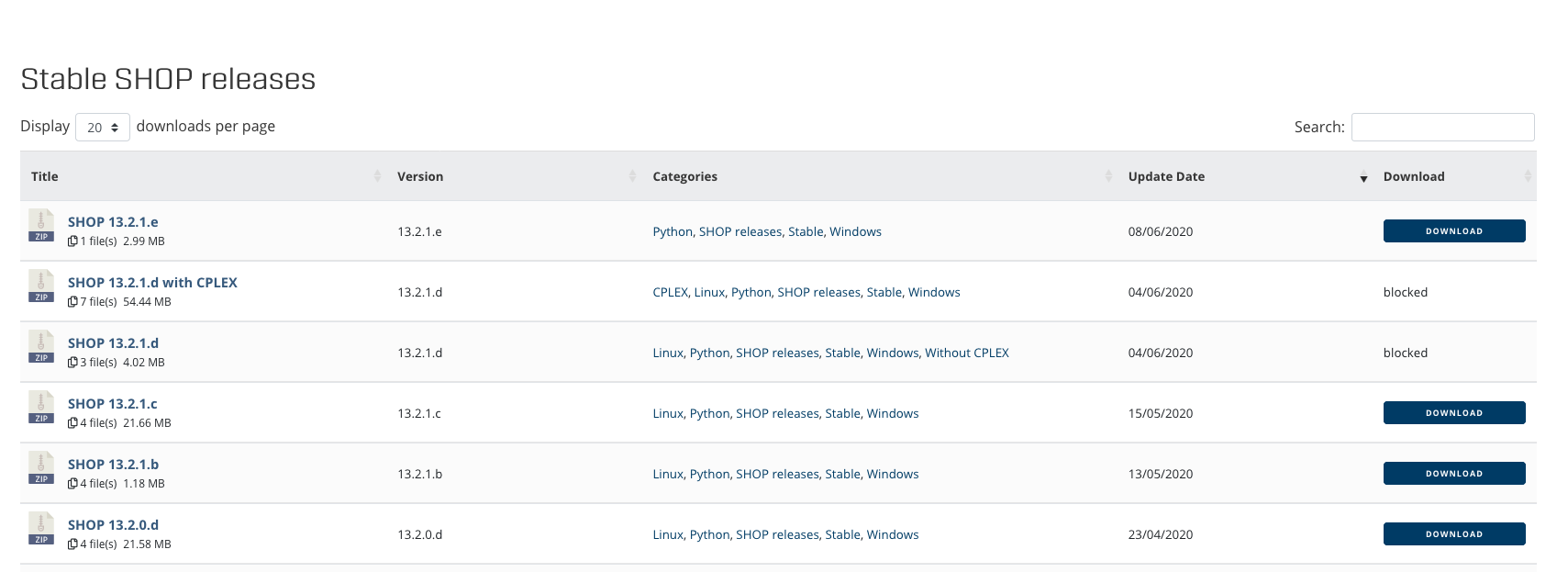Click version cell 13.2.0.d

point(419,535)
